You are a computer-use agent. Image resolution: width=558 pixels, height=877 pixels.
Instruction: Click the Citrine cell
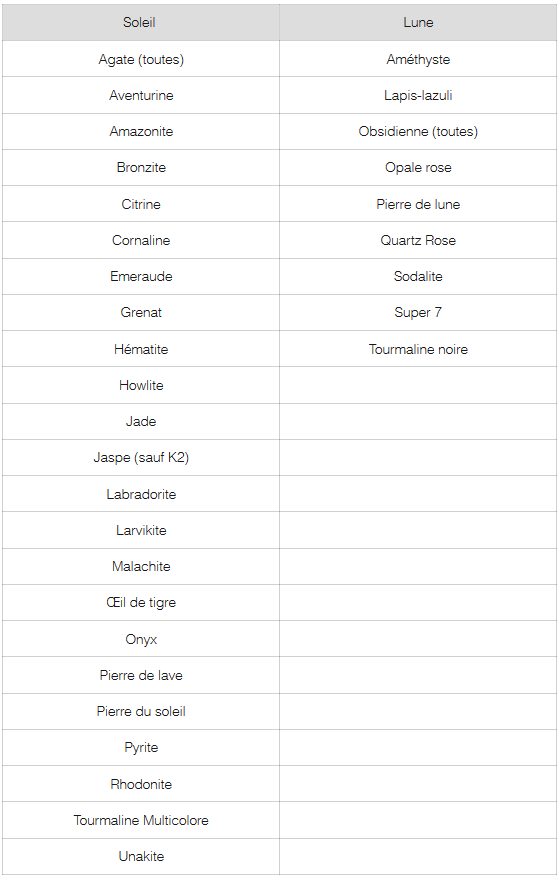pos(140,204)
